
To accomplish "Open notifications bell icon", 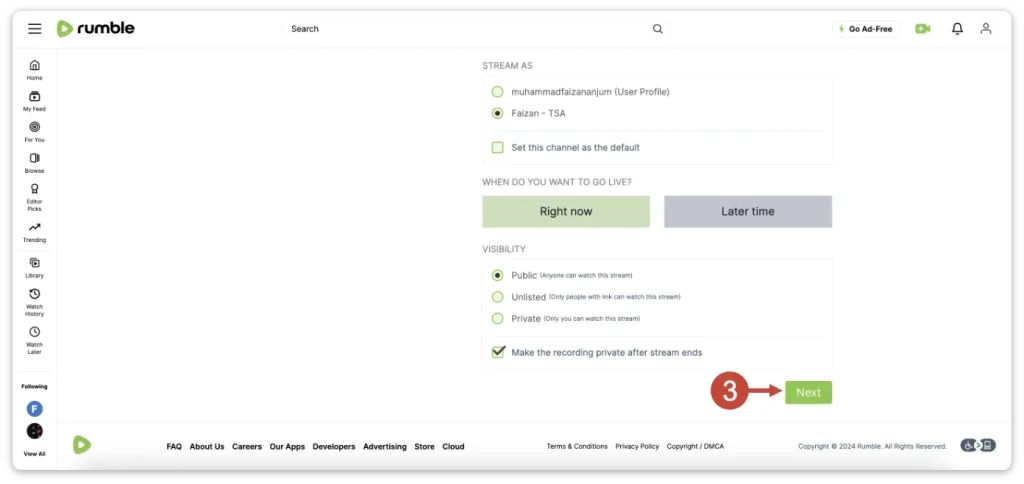I will click(x=957, y=29).
